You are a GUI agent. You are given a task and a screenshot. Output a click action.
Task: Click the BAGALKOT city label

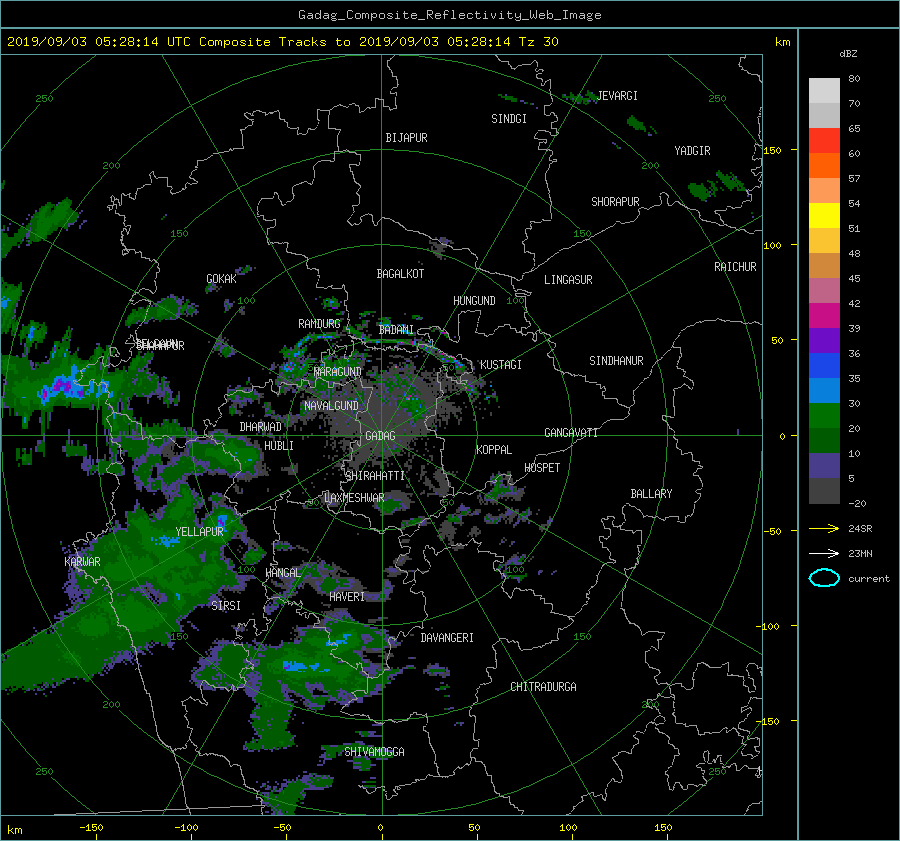[x=400, y=274]
